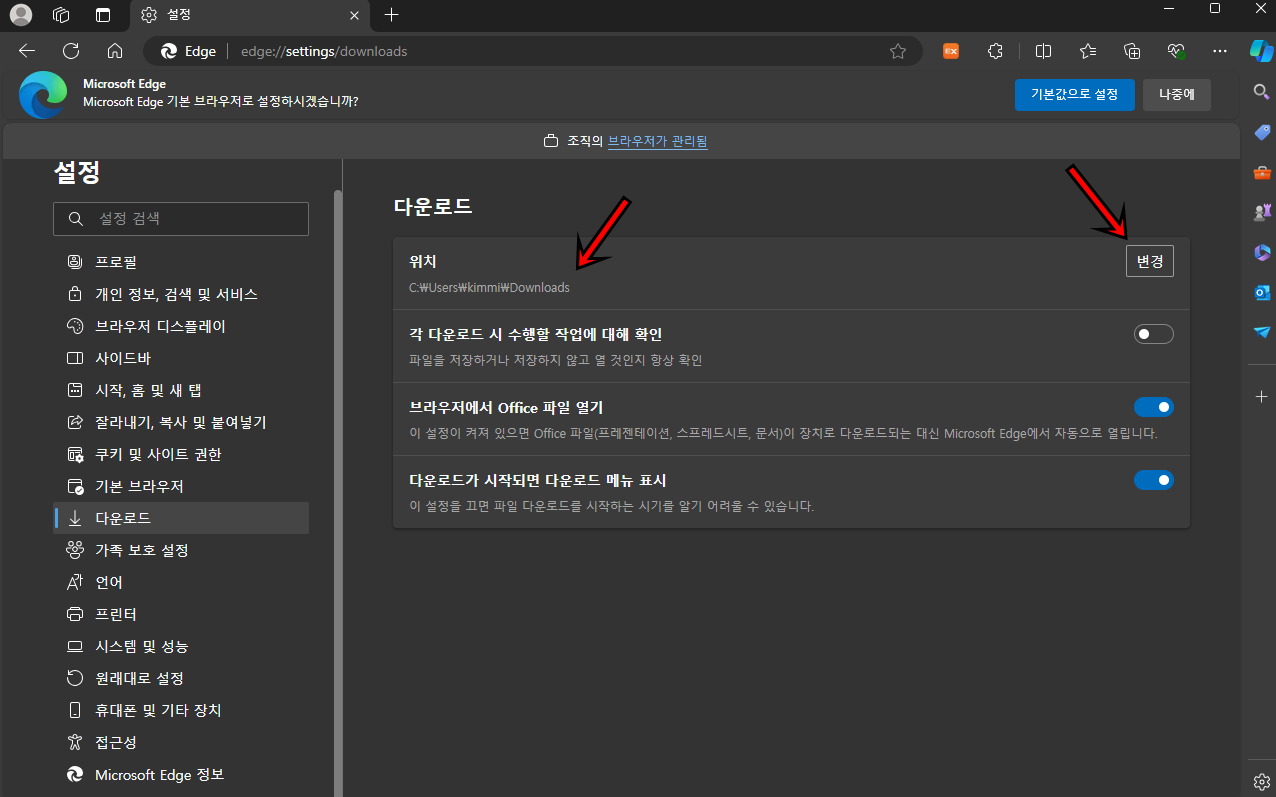Image resolution: width=1276 pixels, height=797 pixels.
Task: Open 원래대로 설정
Action: coord(181,678)
